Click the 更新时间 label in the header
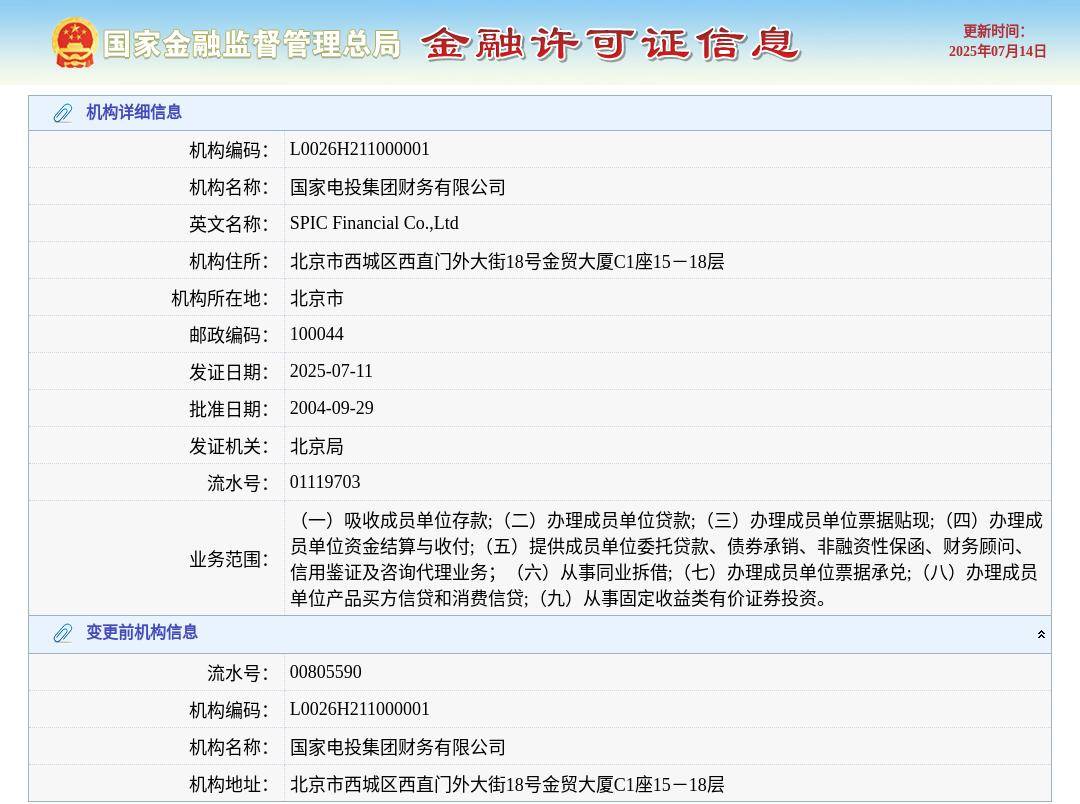This screenshot has width=1080, height=804. pos(993,31)
